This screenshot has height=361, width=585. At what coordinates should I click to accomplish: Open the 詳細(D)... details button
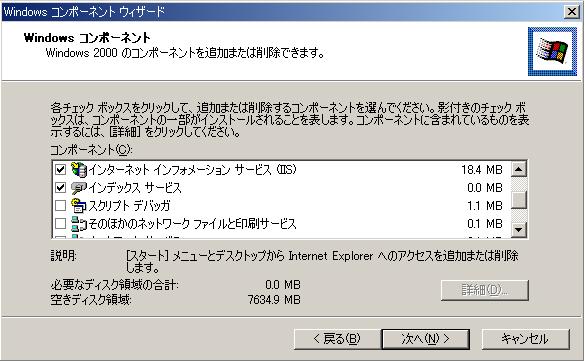(485, 290)
